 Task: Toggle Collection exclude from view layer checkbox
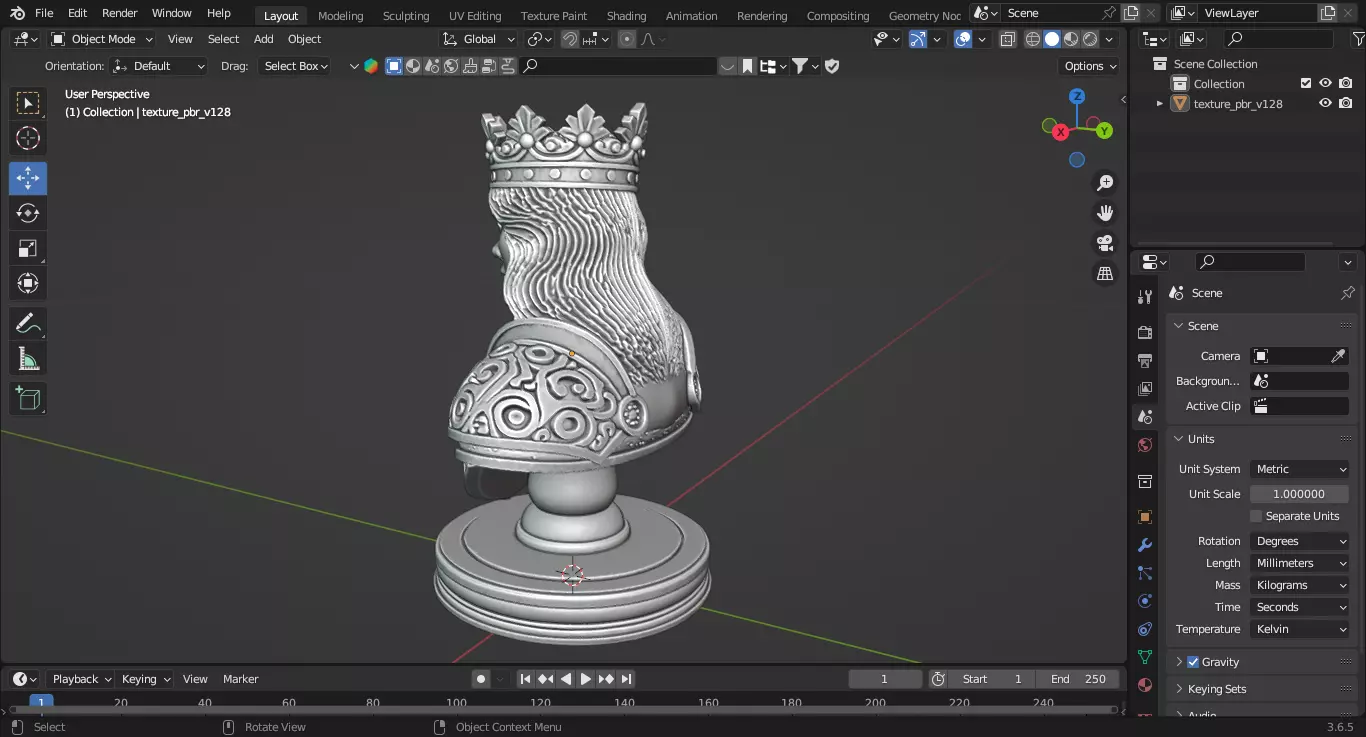tap(1305, 84)
